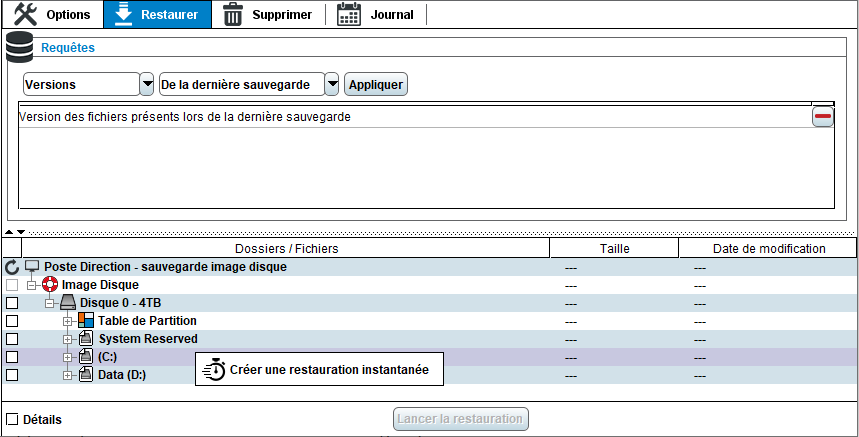This screenshot has width=859, height=437.
Task: Check the System Reserved checkbox
Action: (x=12, y=338)
